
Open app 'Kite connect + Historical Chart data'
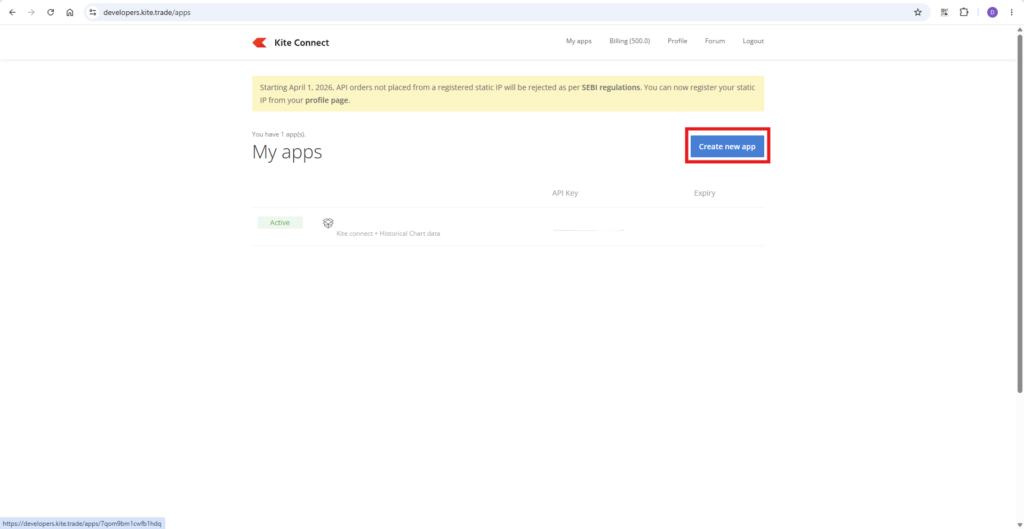[x=388, y=234]
